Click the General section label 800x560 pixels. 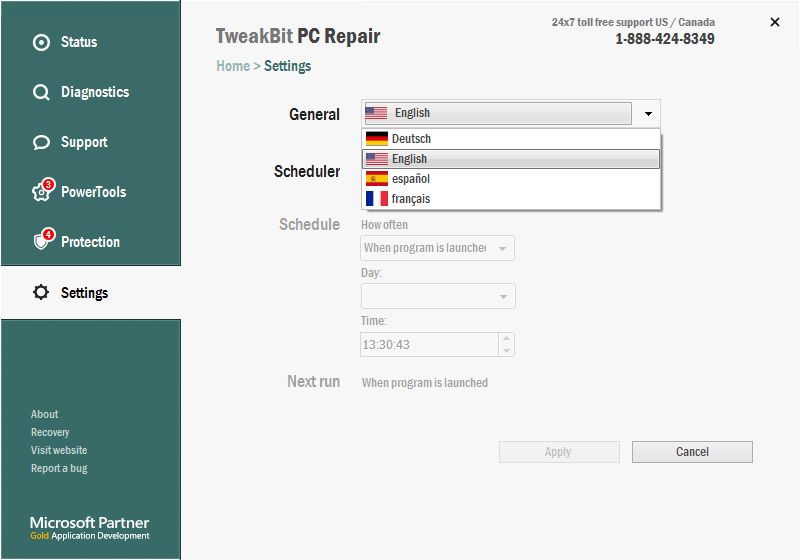[x=314, y=114]
